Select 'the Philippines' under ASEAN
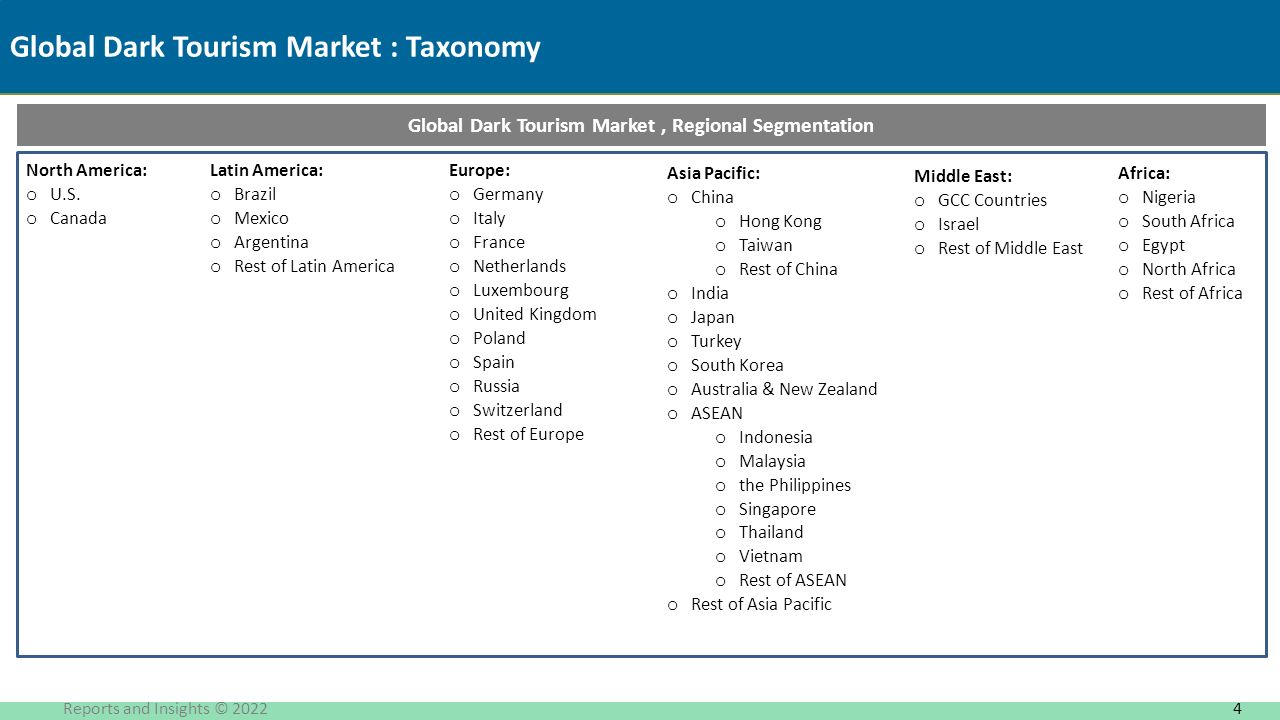The width and height of the screenshot is (1280, 720). (x=795, y=485)
